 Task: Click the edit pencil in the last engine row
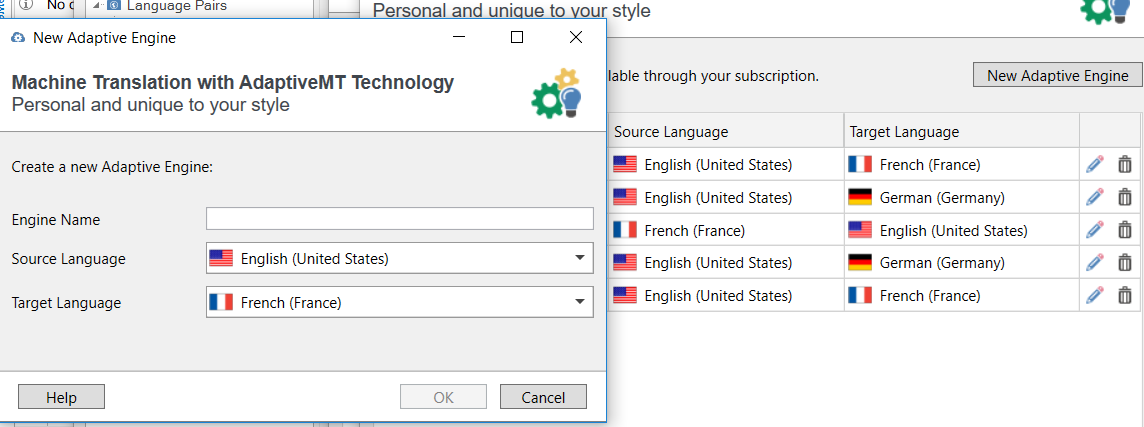tap(1095, 295)
